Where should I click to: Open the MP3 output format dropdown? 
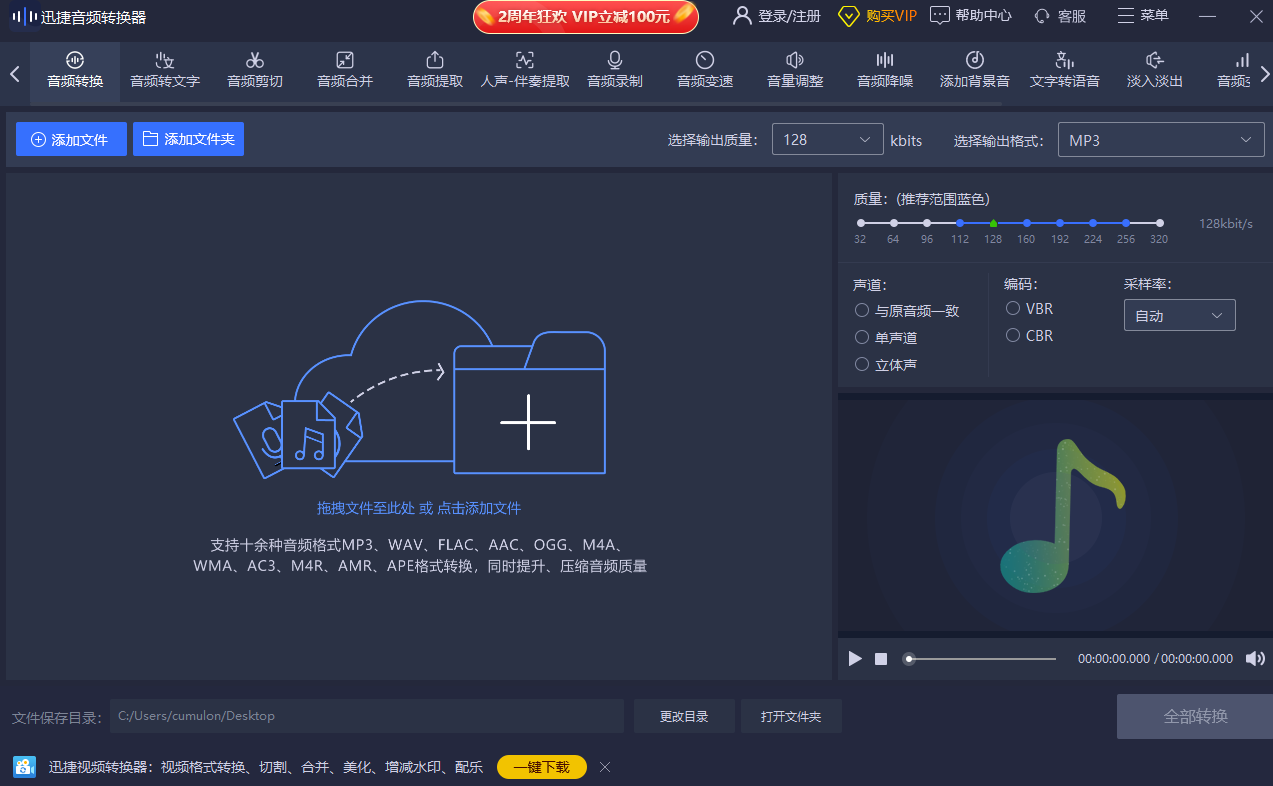pos(1160,140)
